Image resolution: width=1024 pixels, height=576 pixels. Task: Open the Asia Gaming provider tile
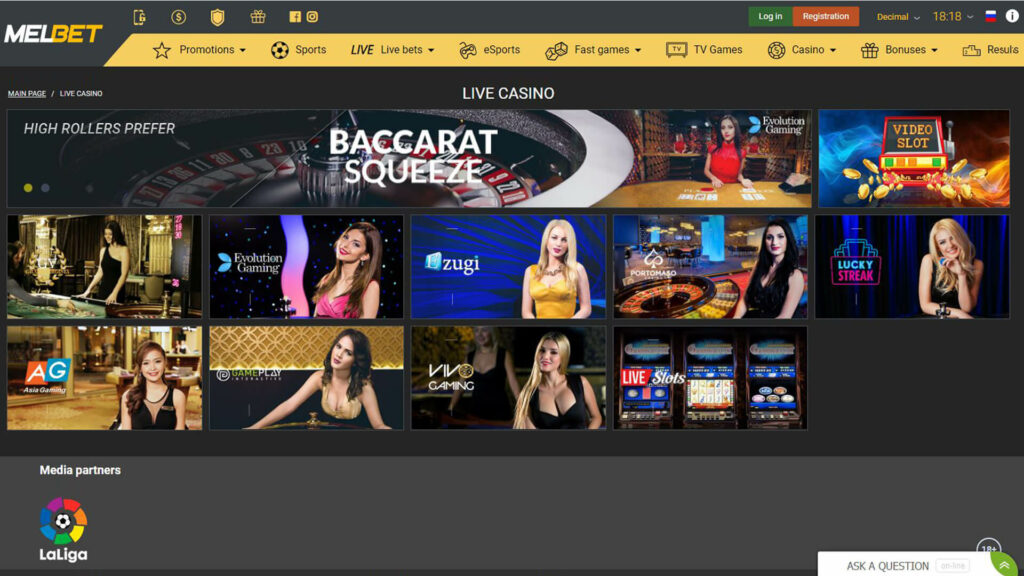[x=104, y=378]
